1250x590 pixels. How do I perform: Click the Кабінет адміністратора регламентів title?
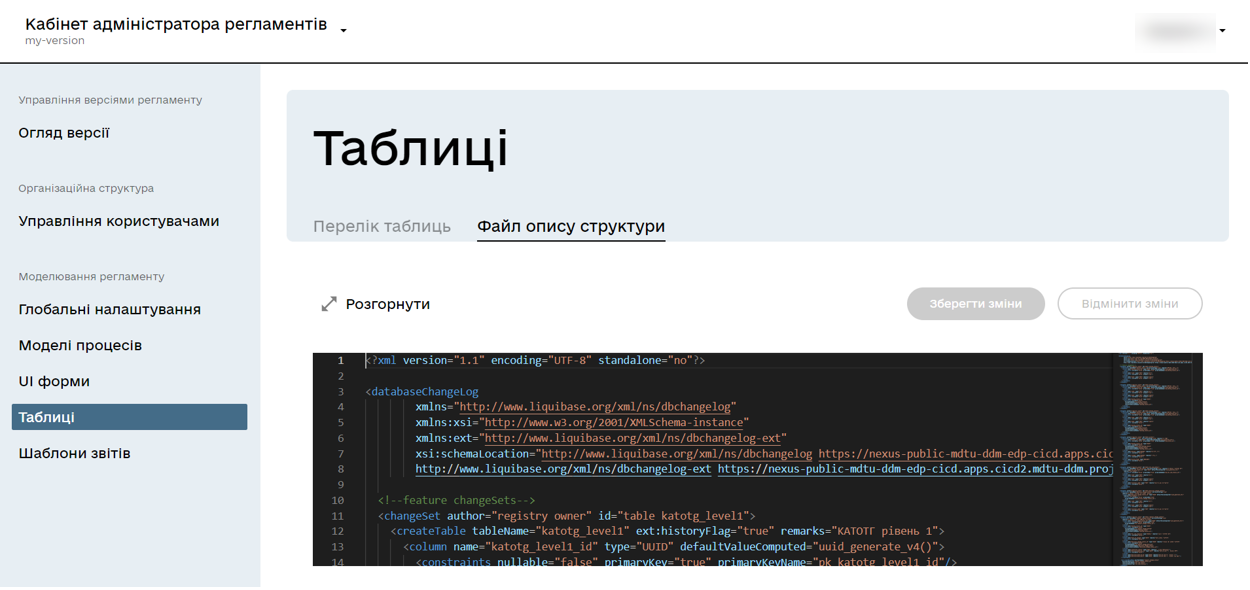coord(176,24)
